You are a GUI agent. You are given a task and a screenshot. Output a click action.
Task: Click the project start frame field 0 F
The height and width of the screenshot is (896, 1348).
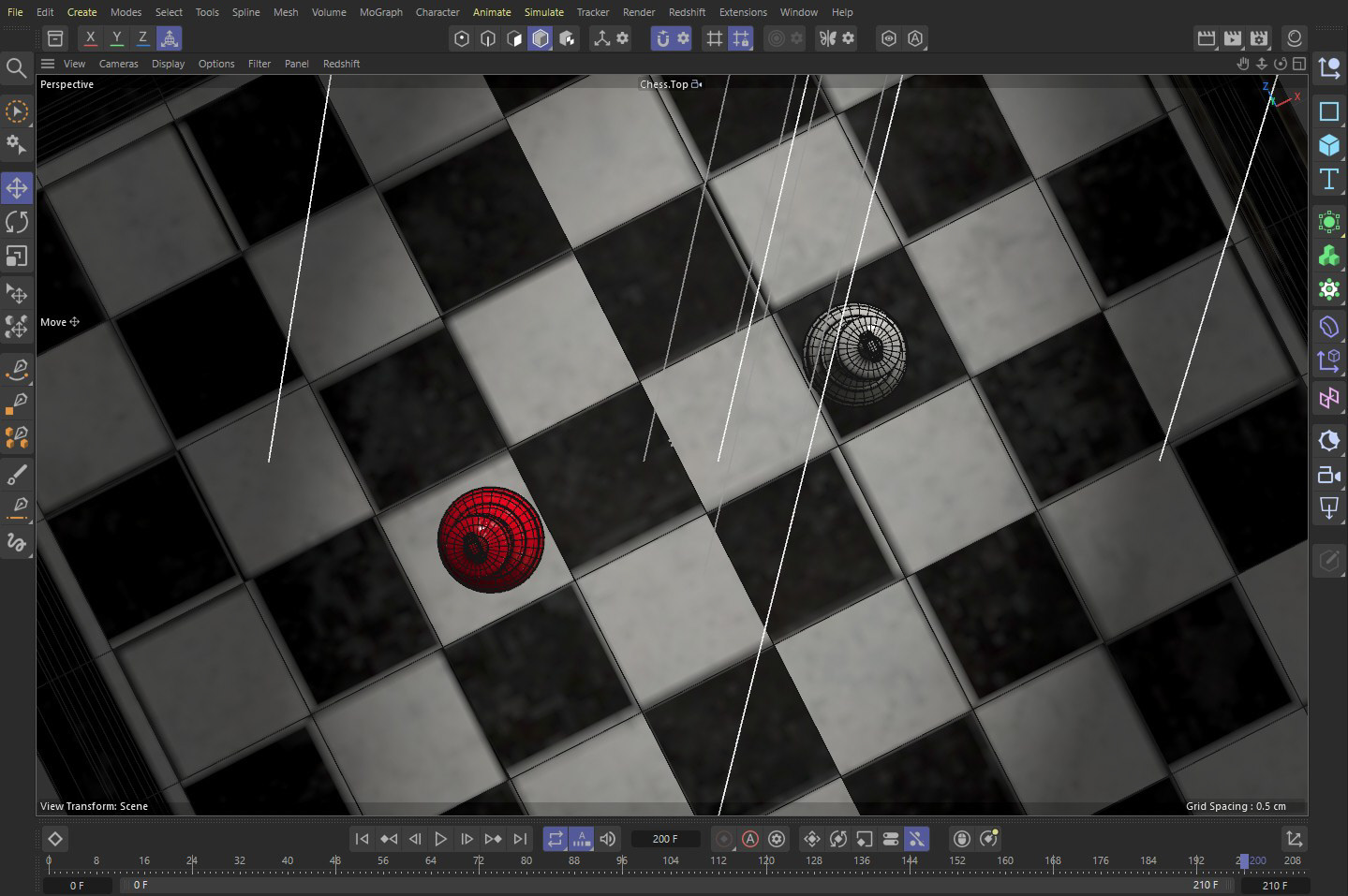[77, 885]
